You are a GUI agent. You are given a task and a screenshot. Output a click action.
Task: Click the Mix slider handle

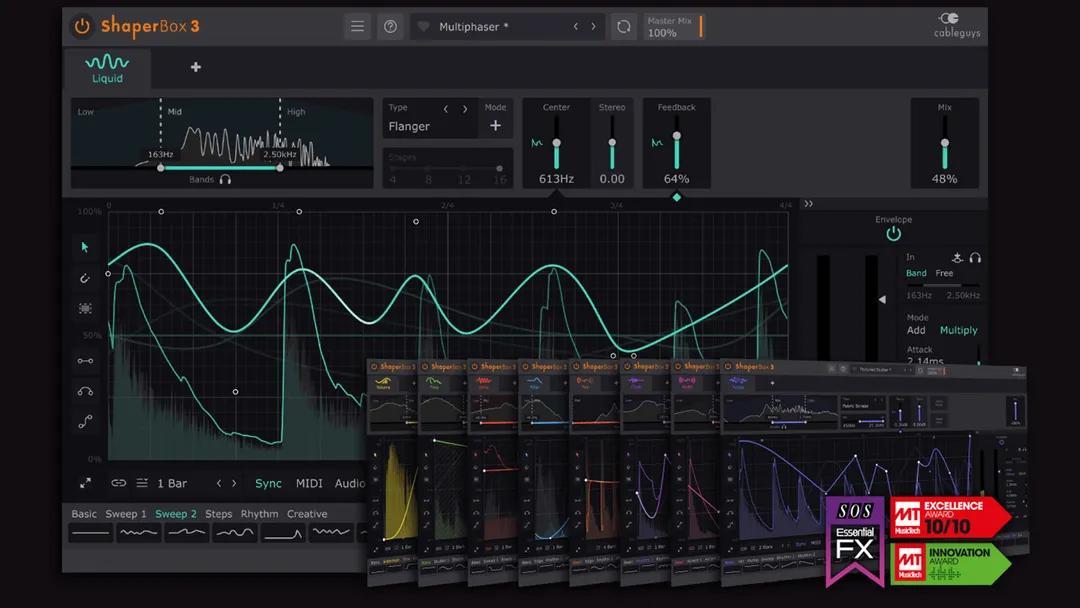(945, 143)
